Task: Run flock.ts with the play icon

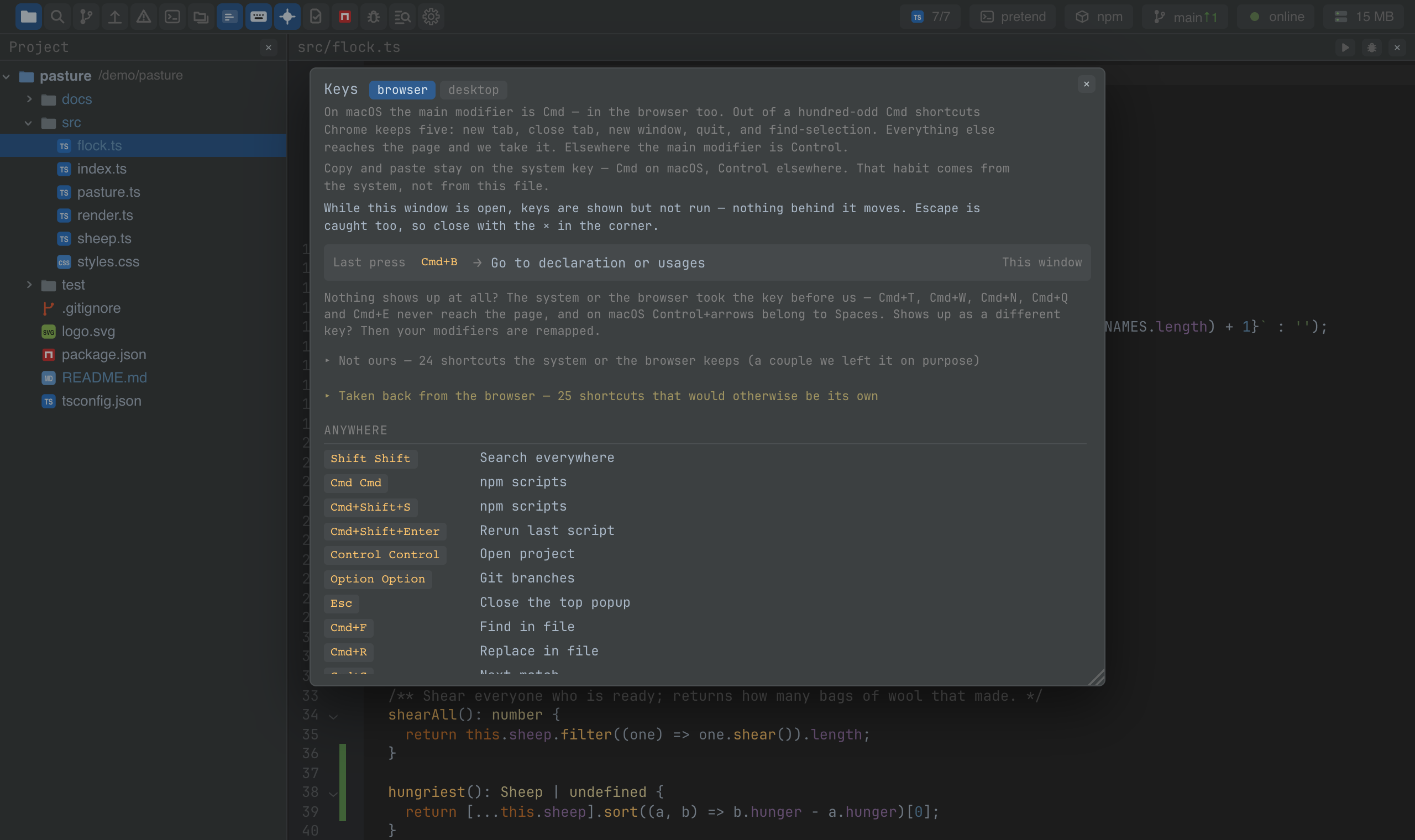Action: 1345,48
